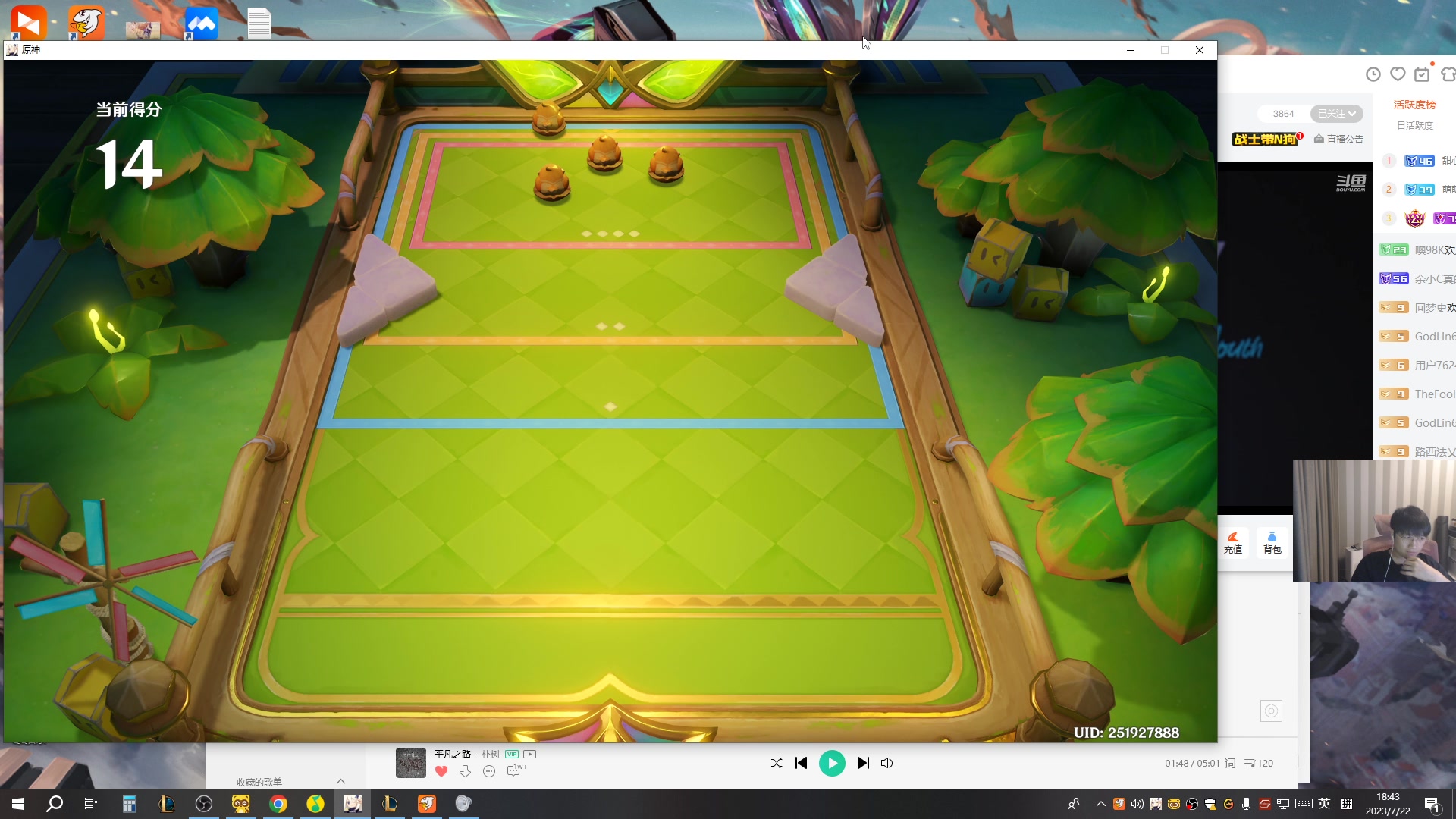Select user TheFool in activity list

pos(1417,394)
